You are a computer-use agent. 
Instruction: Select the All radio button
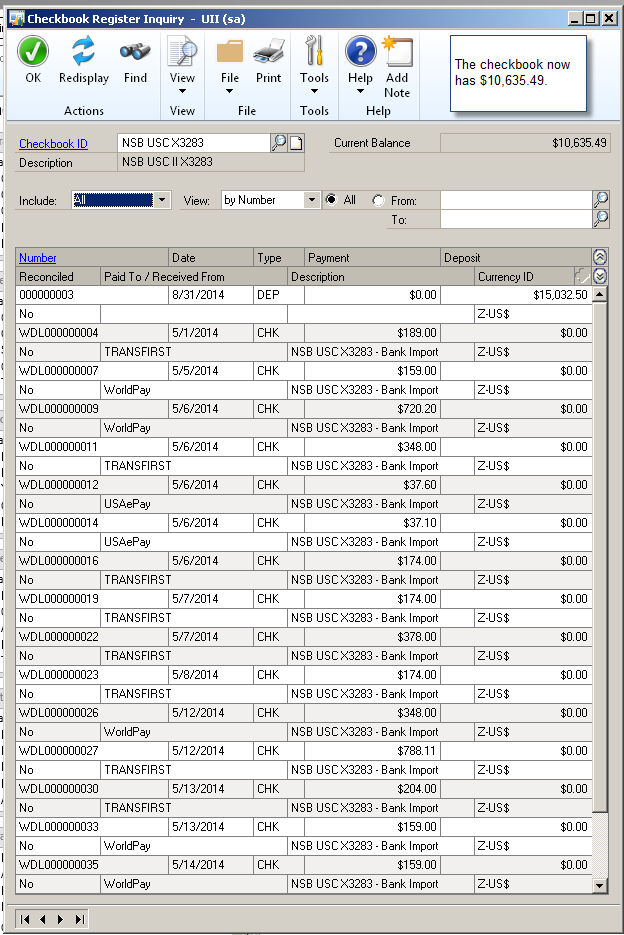click(330, 200)
